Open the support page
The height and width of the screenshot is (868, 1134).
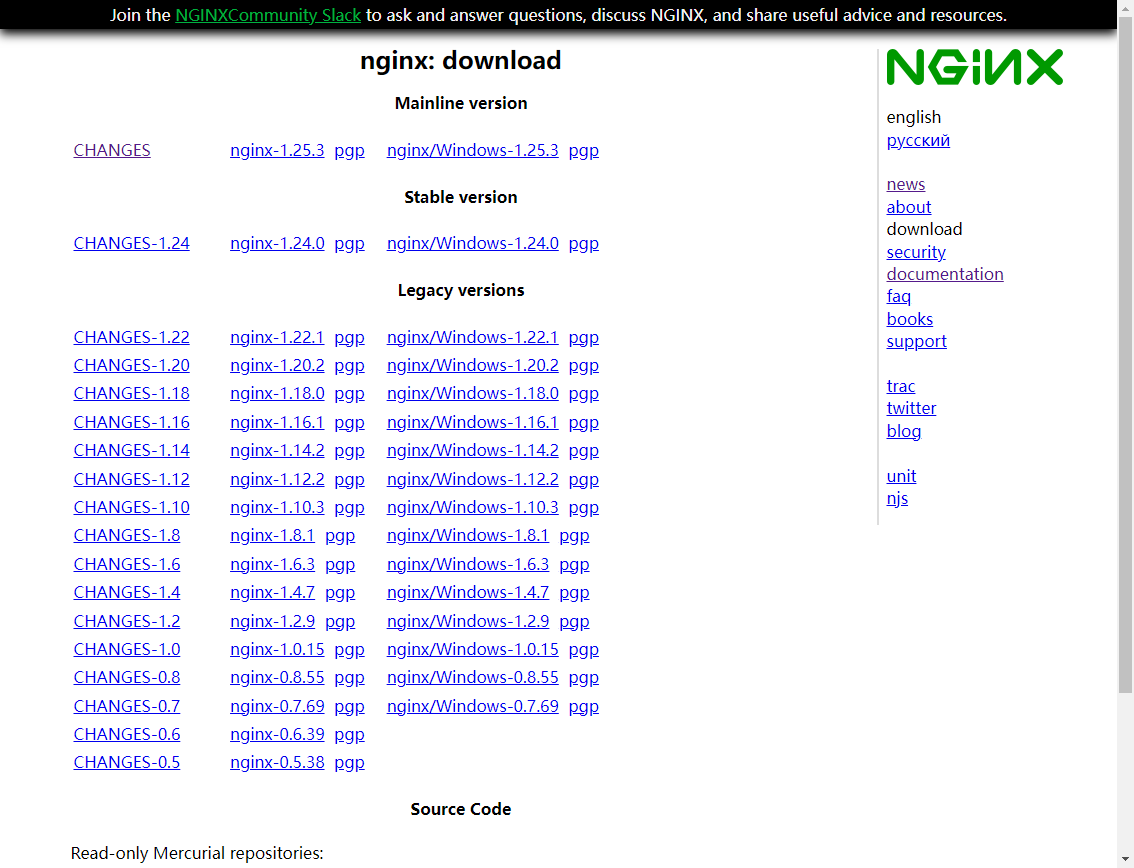click(916, 341)
